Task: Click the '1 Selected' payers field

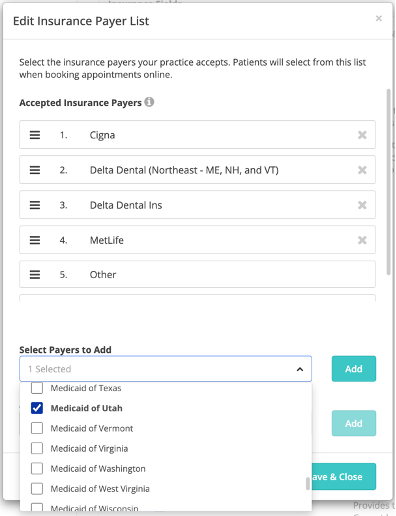Action: click(x=166, y=369)
